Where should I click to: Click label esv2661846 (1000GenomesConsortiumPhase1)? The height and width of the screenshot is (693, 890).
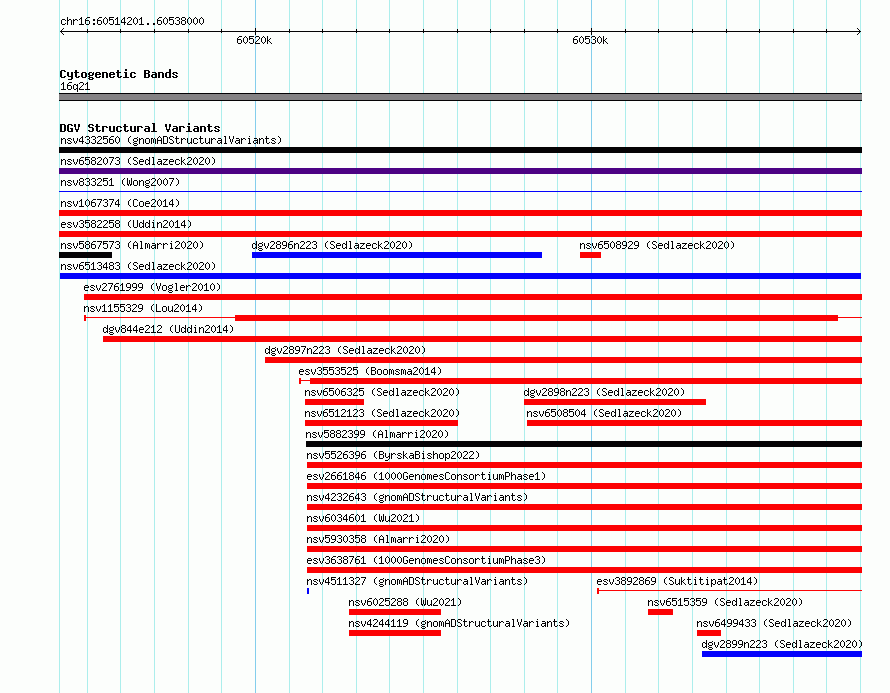pos(426,476)
